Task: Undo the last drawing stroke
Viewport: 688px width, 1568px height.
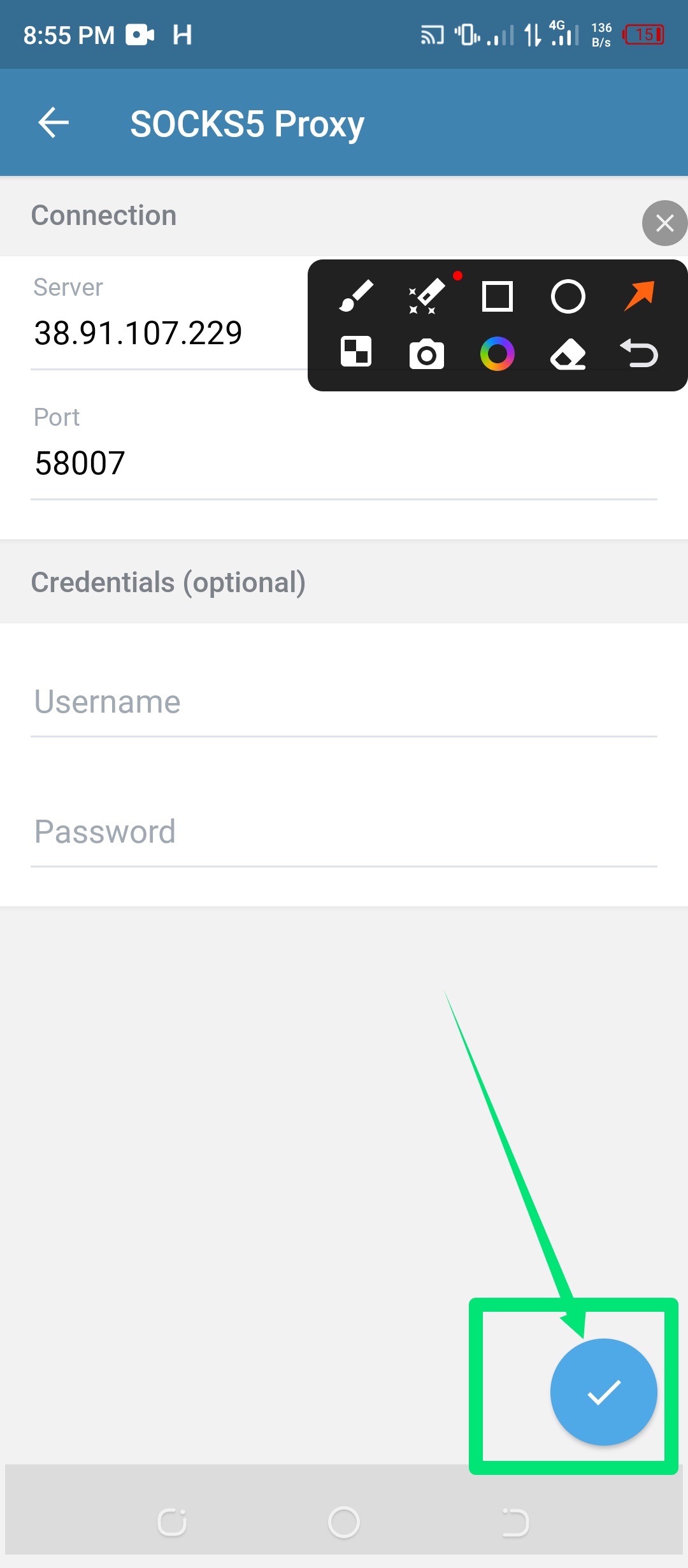Action: (639, 354)
